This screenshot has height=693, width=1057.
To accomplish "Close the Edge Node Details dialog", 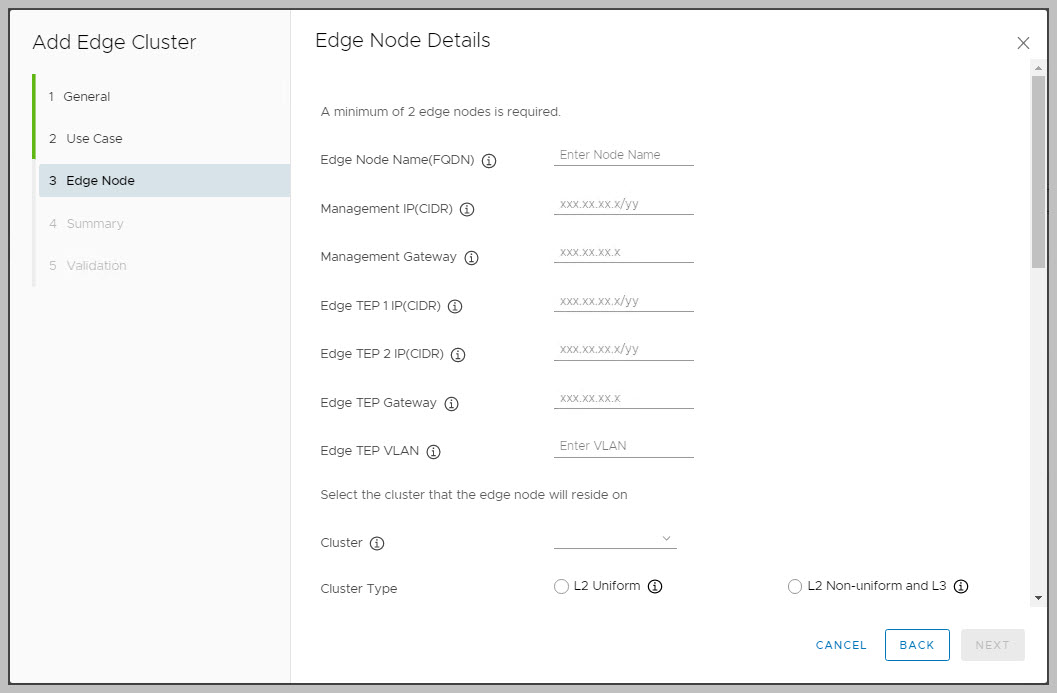I will pyautogui.click(x=1023, y=43).
